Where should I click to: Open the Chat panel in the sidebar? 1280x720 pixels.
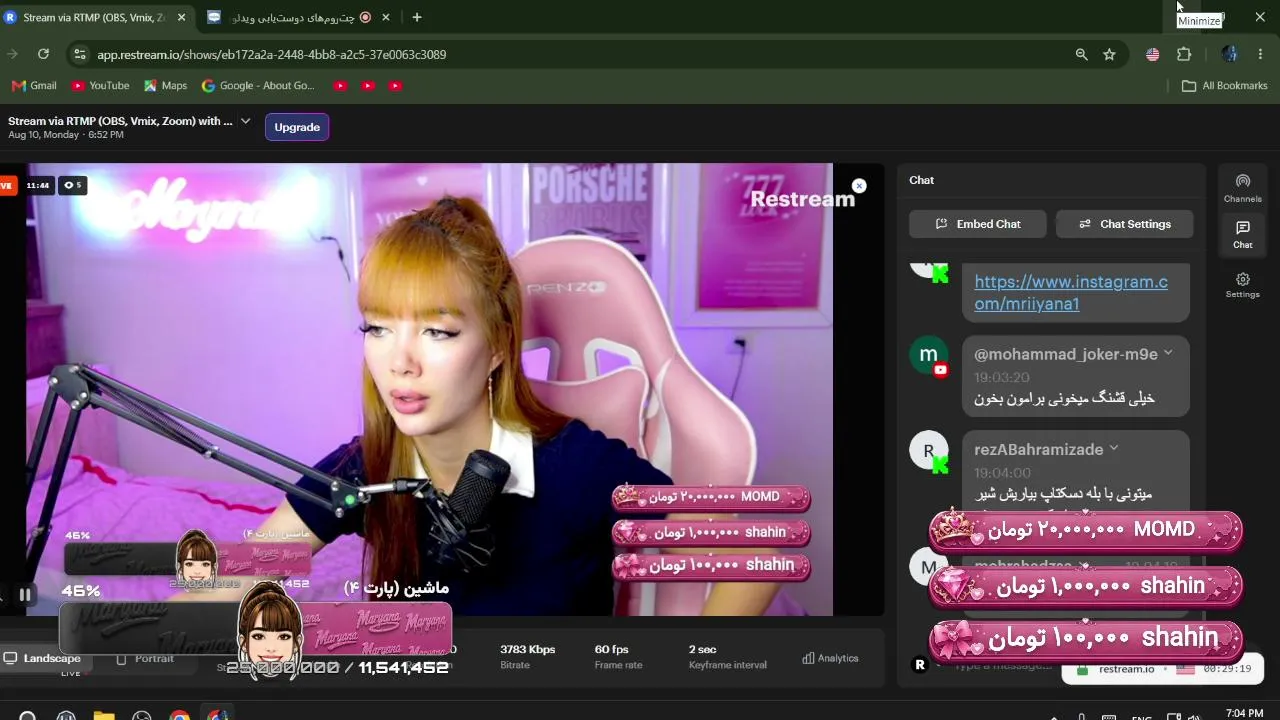1242,235
